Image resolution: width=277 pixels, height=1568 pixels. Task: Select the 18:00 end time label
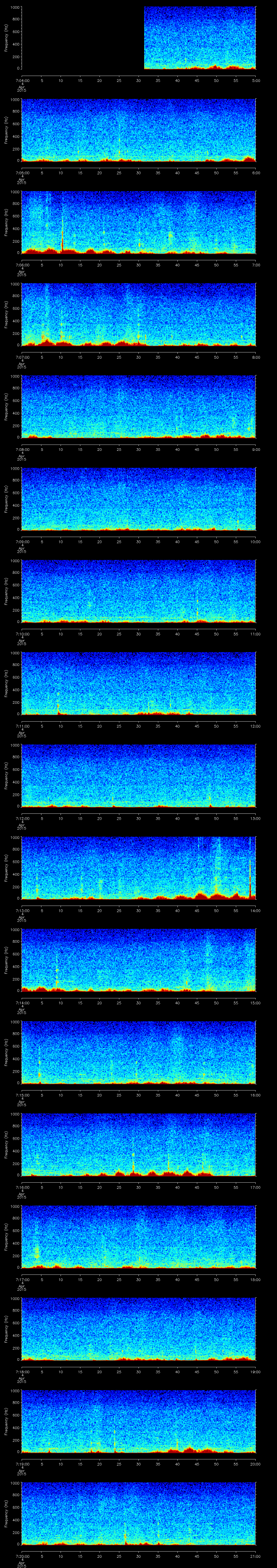tap(255, 1279)
